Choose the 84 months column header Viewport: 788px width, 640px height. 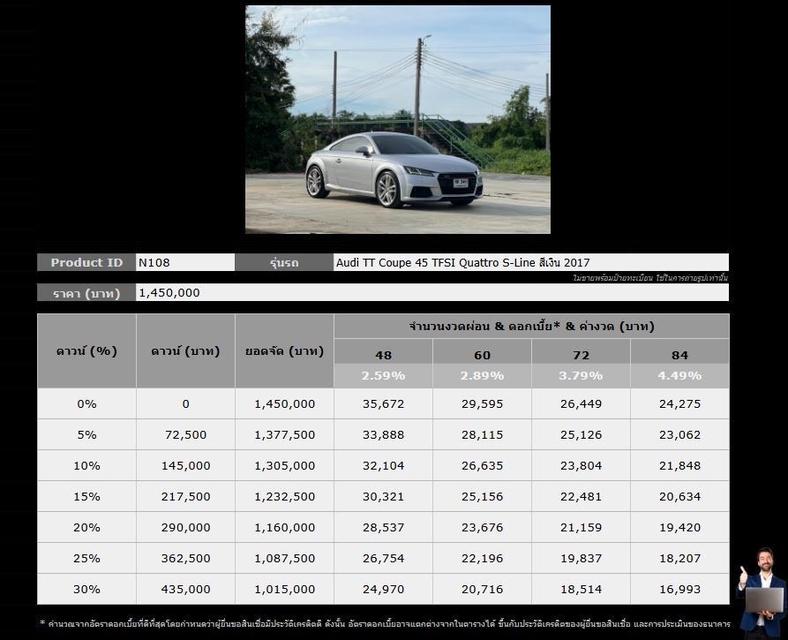[680, 355]
